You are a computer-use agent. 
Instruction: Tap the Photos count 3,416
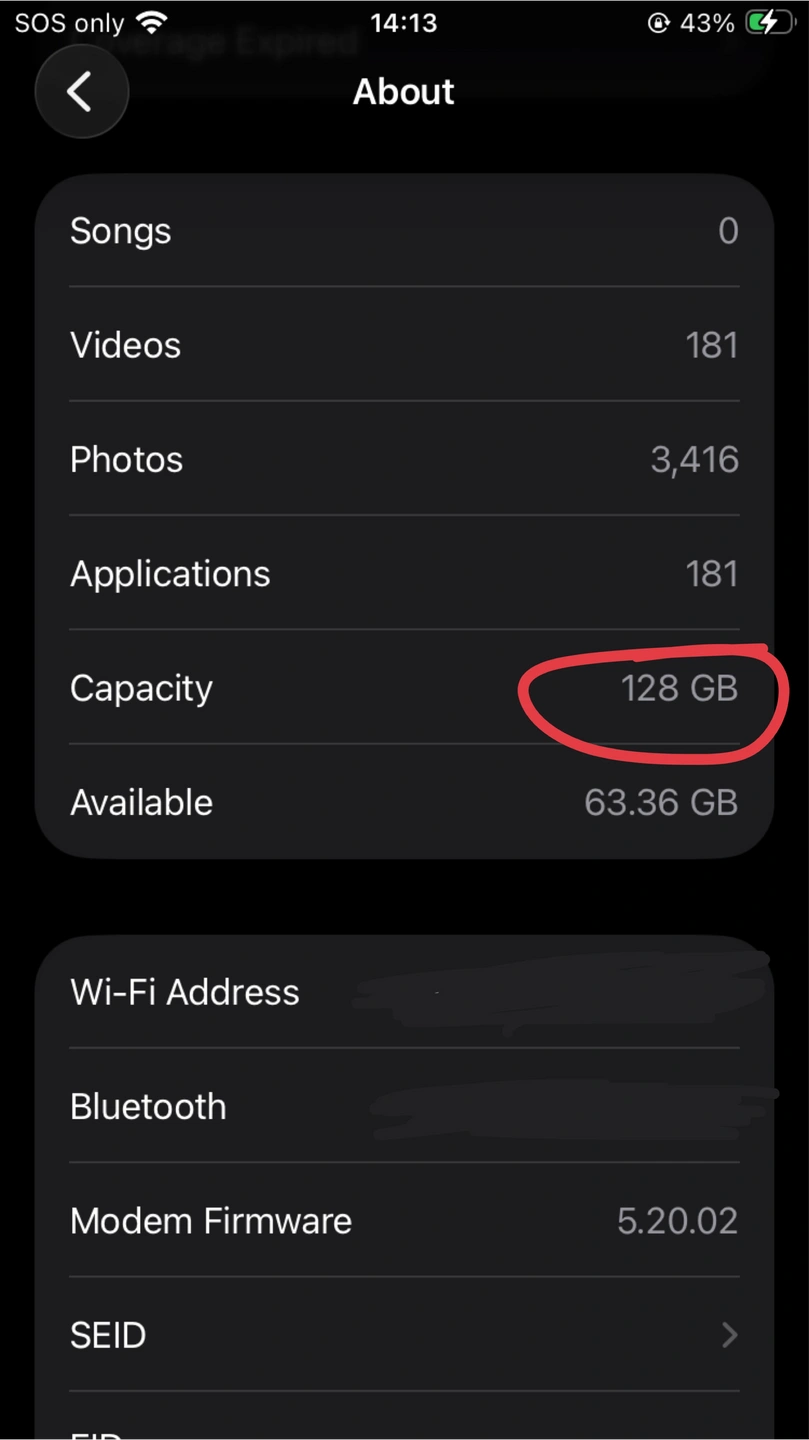(x=694, y=460)
